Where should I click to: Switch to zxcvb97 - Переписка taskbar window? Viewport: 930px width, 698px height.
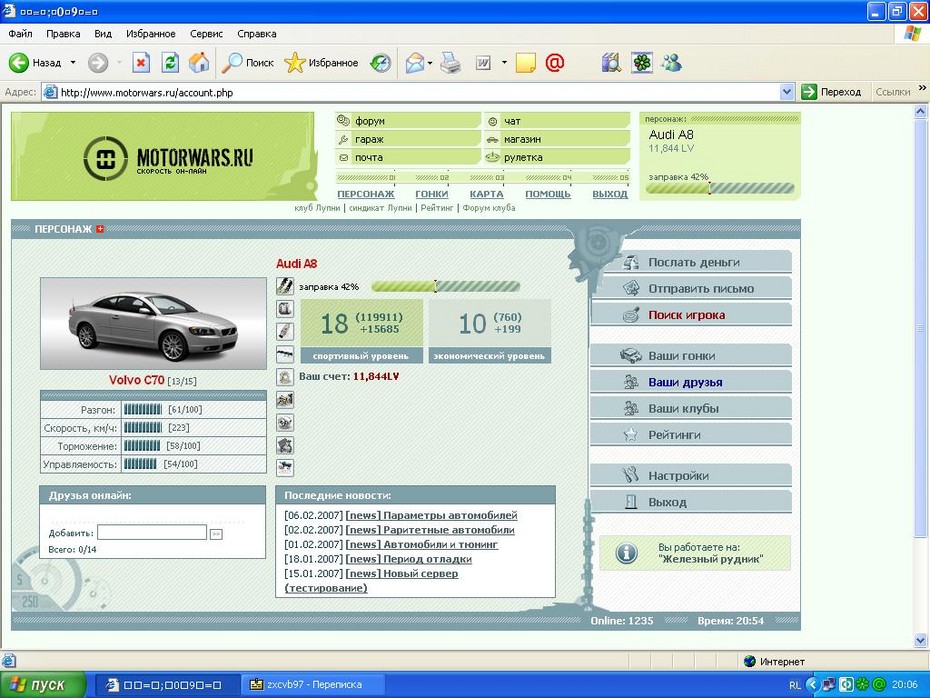pos(312,685)
